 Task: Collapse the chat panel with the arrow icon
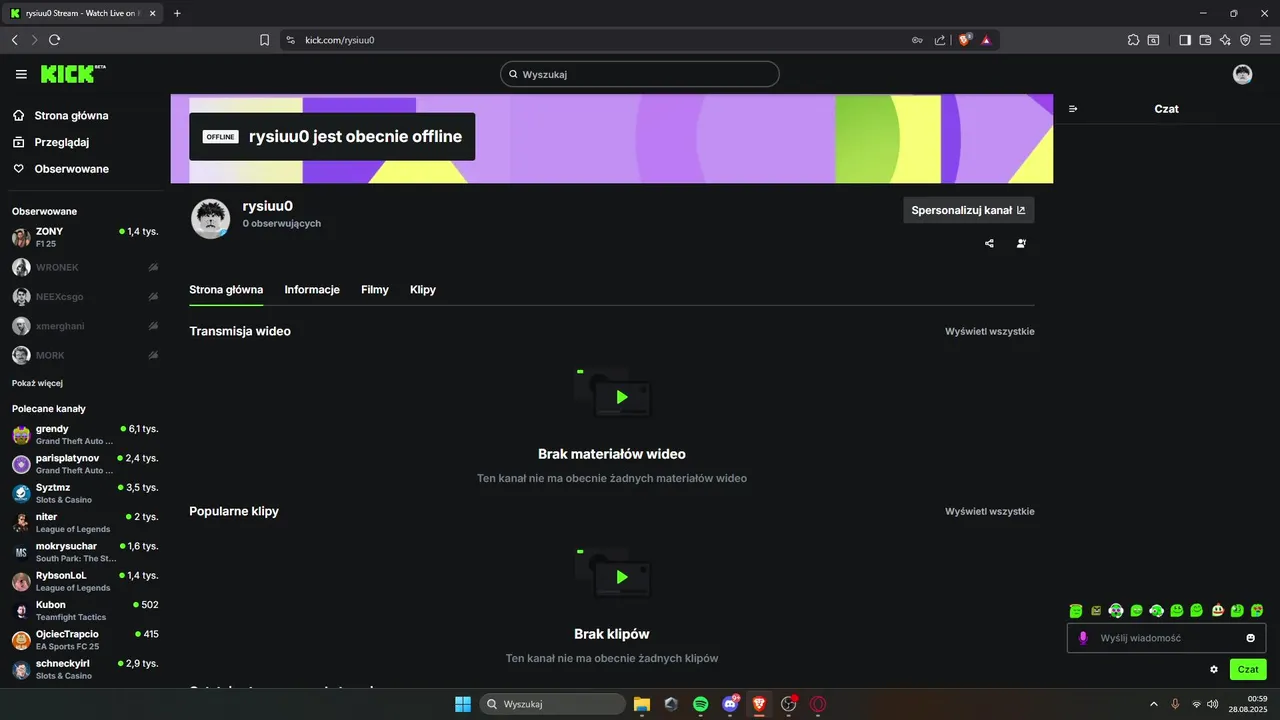coord(1073,109)
